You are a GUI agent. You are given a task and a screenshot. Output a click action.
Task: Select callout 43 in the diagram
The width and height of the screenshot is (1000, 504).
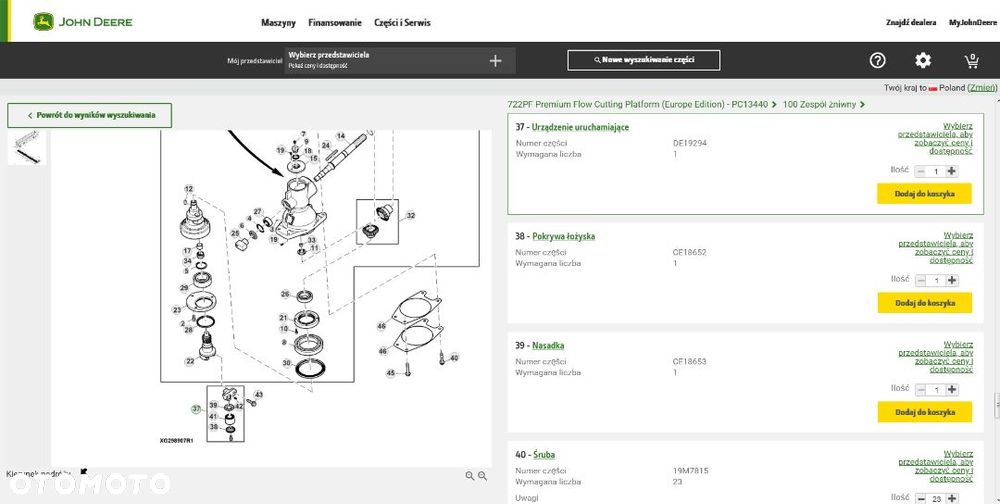[x=258, y=395]
